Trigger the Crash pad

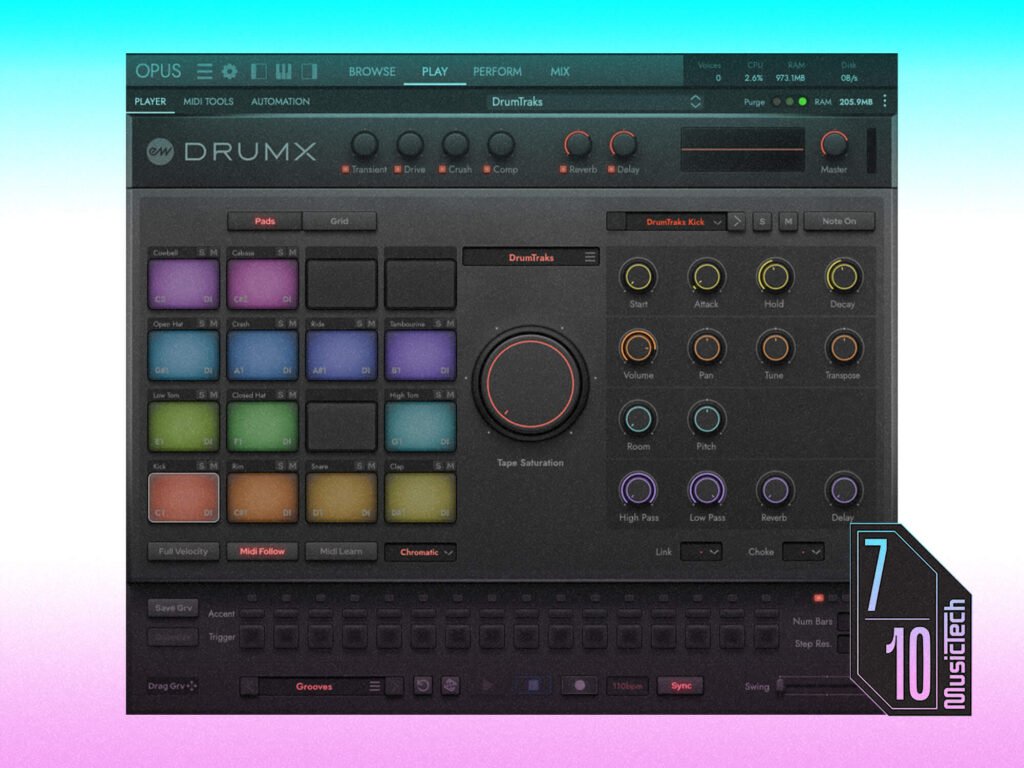pos(263,355)
